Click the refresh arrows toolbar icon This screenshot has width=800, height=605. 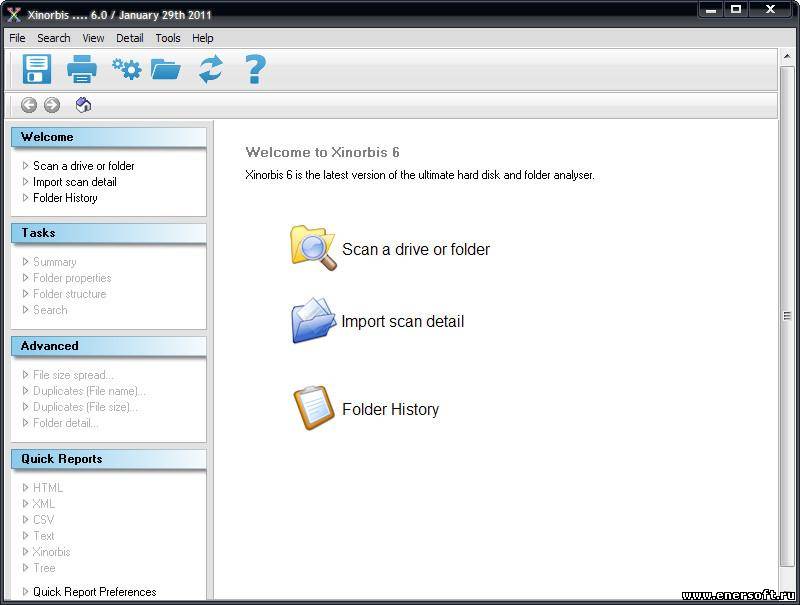tap(211, 69)
